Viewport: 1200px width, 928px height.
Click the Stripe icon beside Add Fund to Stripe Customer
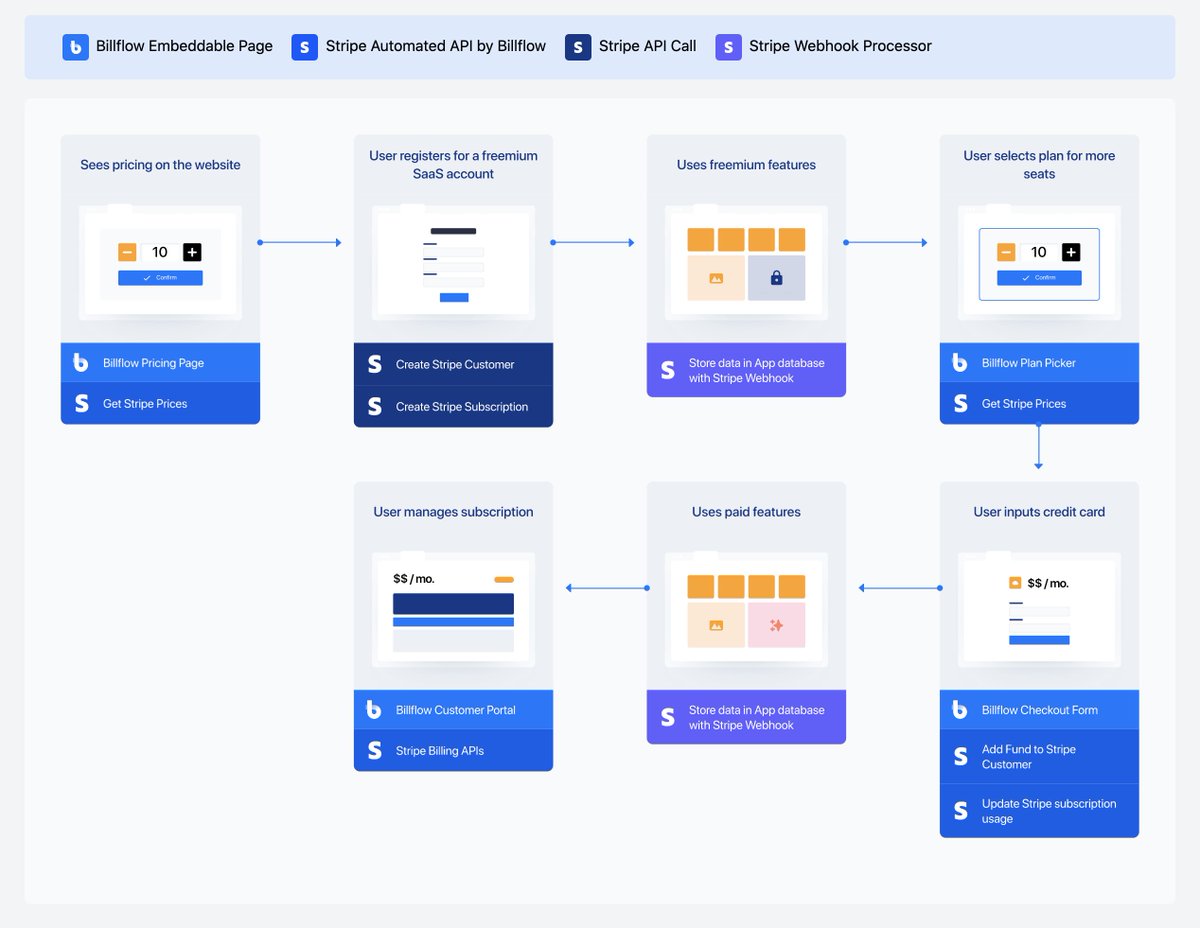(x=961, y=756)
